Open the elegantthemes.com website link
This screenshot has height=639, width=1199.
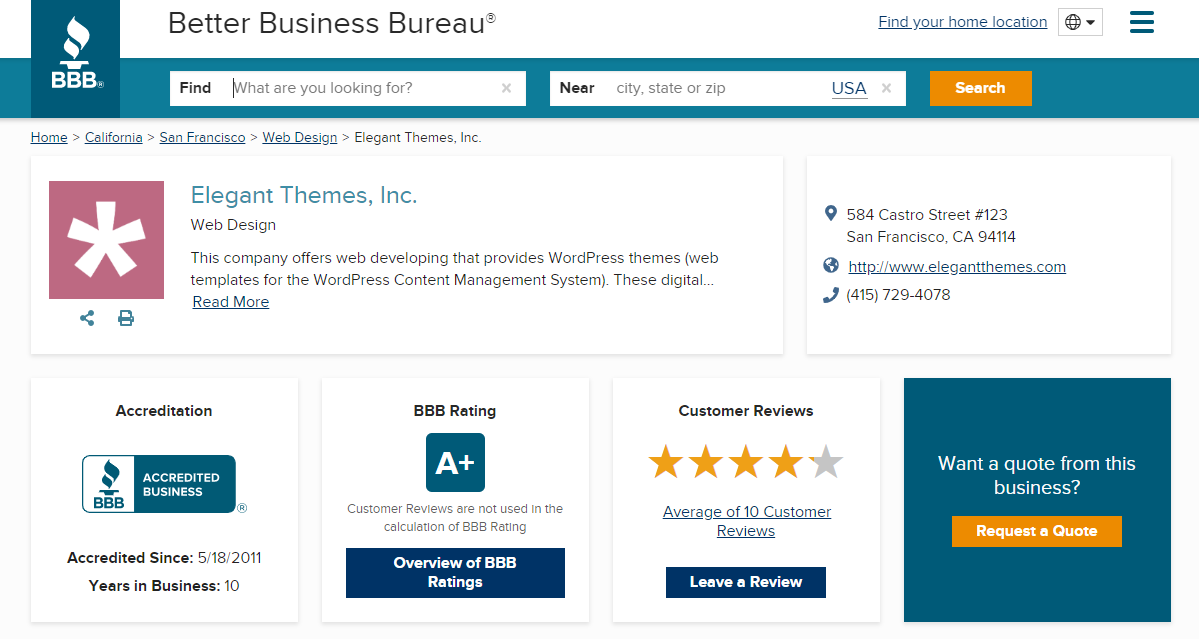coord(956,267)
